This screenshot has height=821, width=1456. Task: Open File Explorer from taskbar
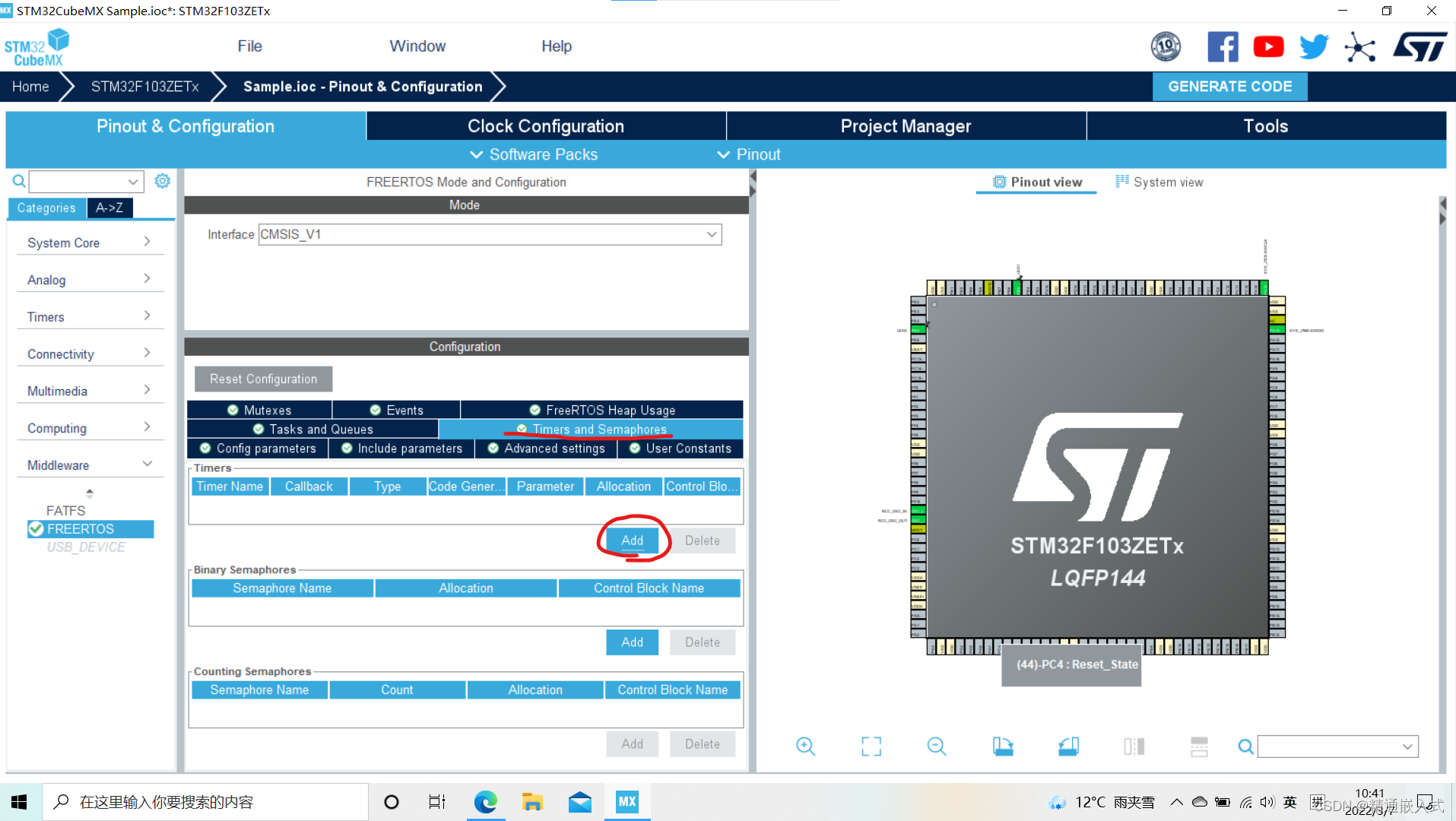pyautogui.click(x=532, y=802)
